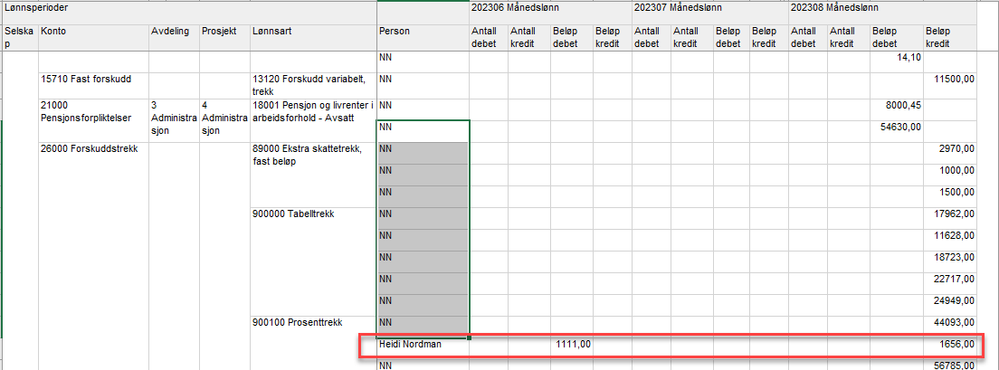Select the Heidi Nordman person cell

click(x=422, y=345)
